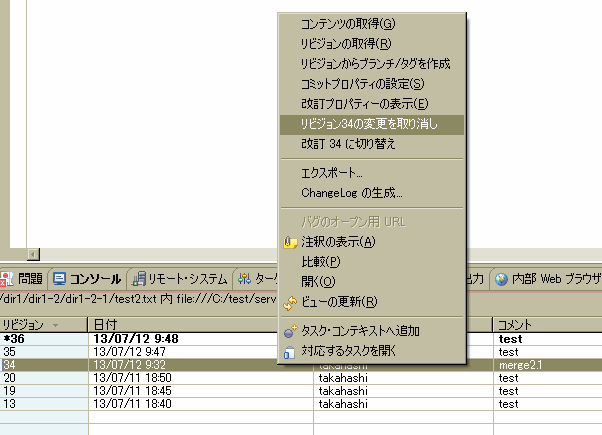Click the ターミナル tab slider icon
Image resolution: width=602 pixels, height=435 pixels.
point(244,279)
